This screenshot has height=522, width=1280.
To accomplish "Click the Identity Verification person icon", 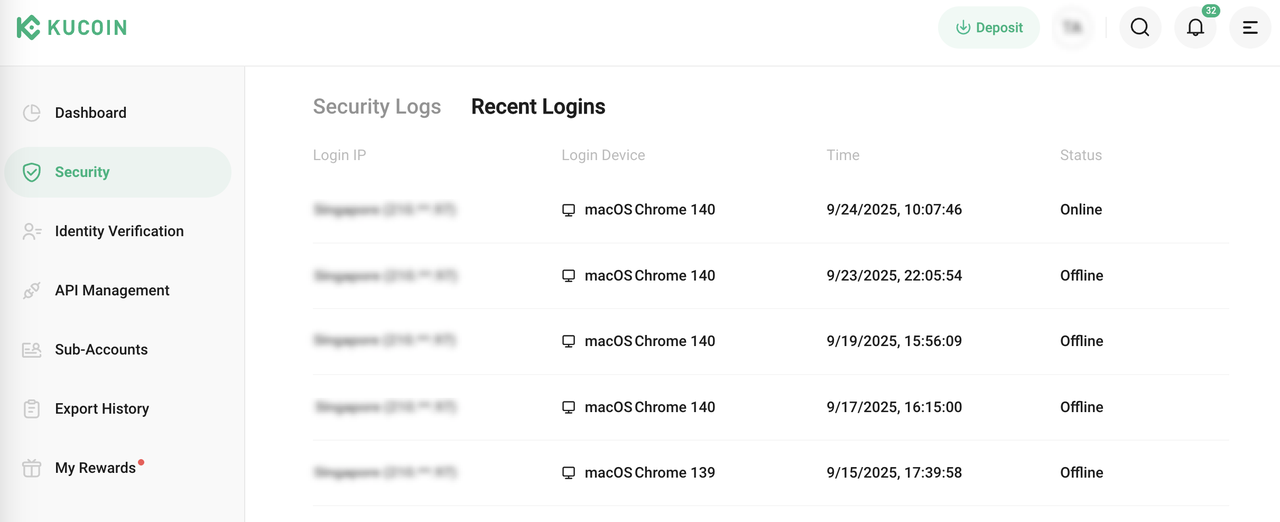I will 32,231.
